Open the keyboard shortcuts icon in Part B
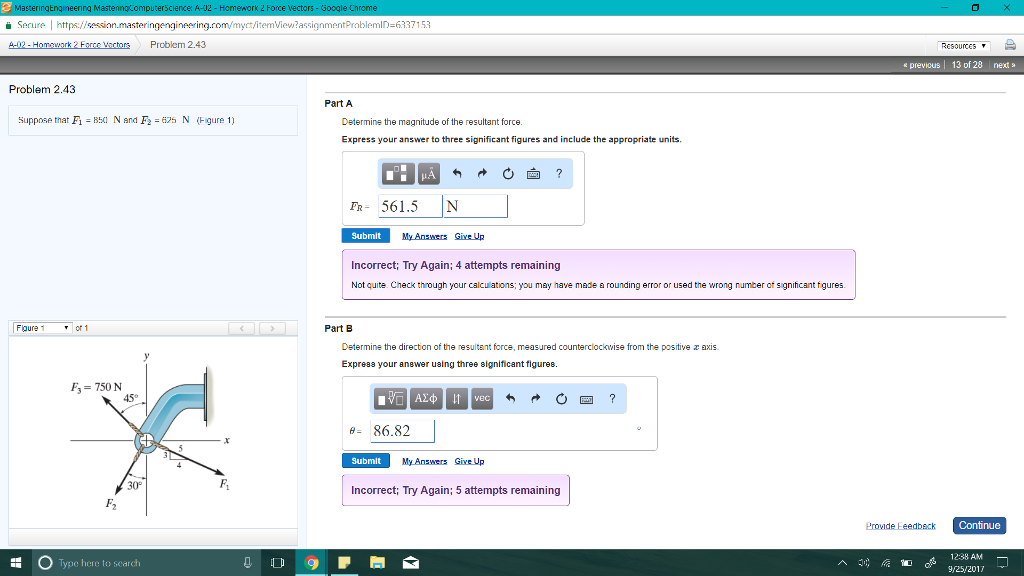The image size is (1024, 576). (585, 399)
